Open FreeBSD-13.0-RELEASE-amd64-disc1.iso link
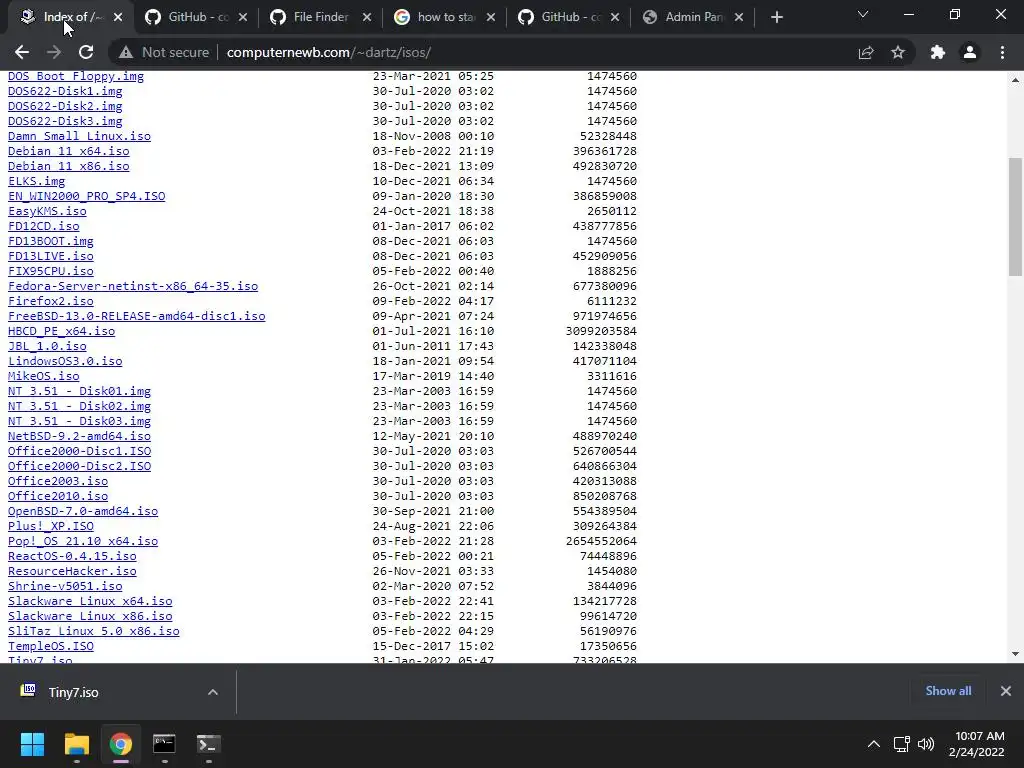 click(136, 316)
